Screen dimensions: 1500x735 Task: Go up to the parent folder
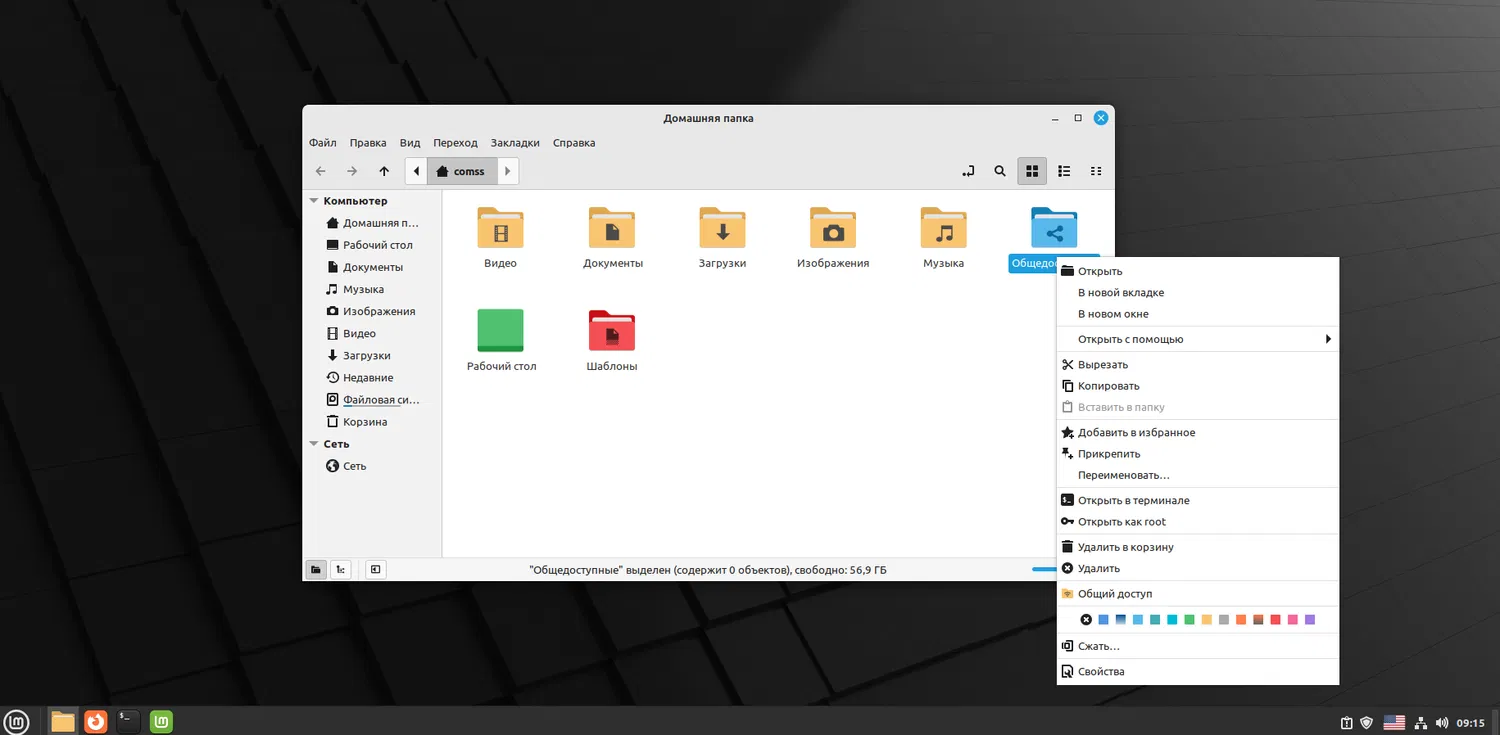pos(384,171)
